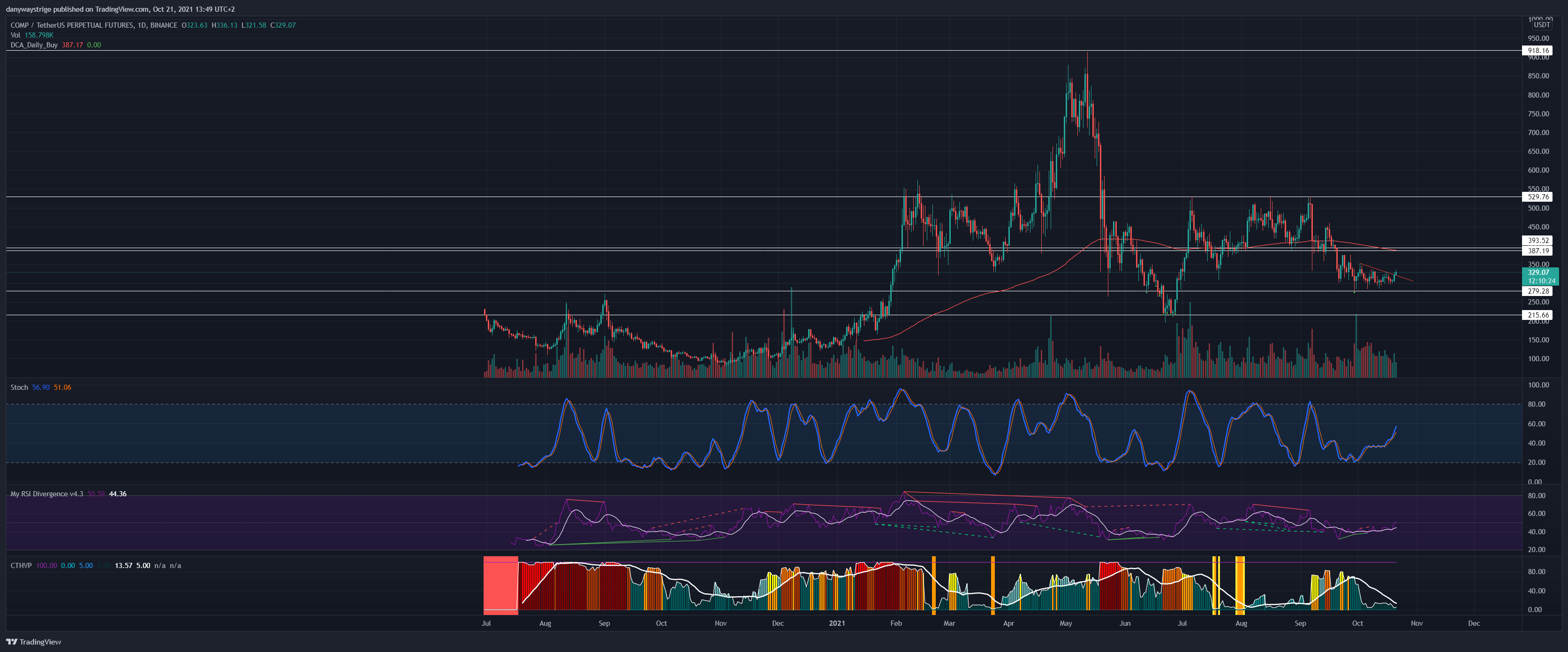Click Stoch value 51.06
The image size is (1568, 652).
click(x=62, y=387)
